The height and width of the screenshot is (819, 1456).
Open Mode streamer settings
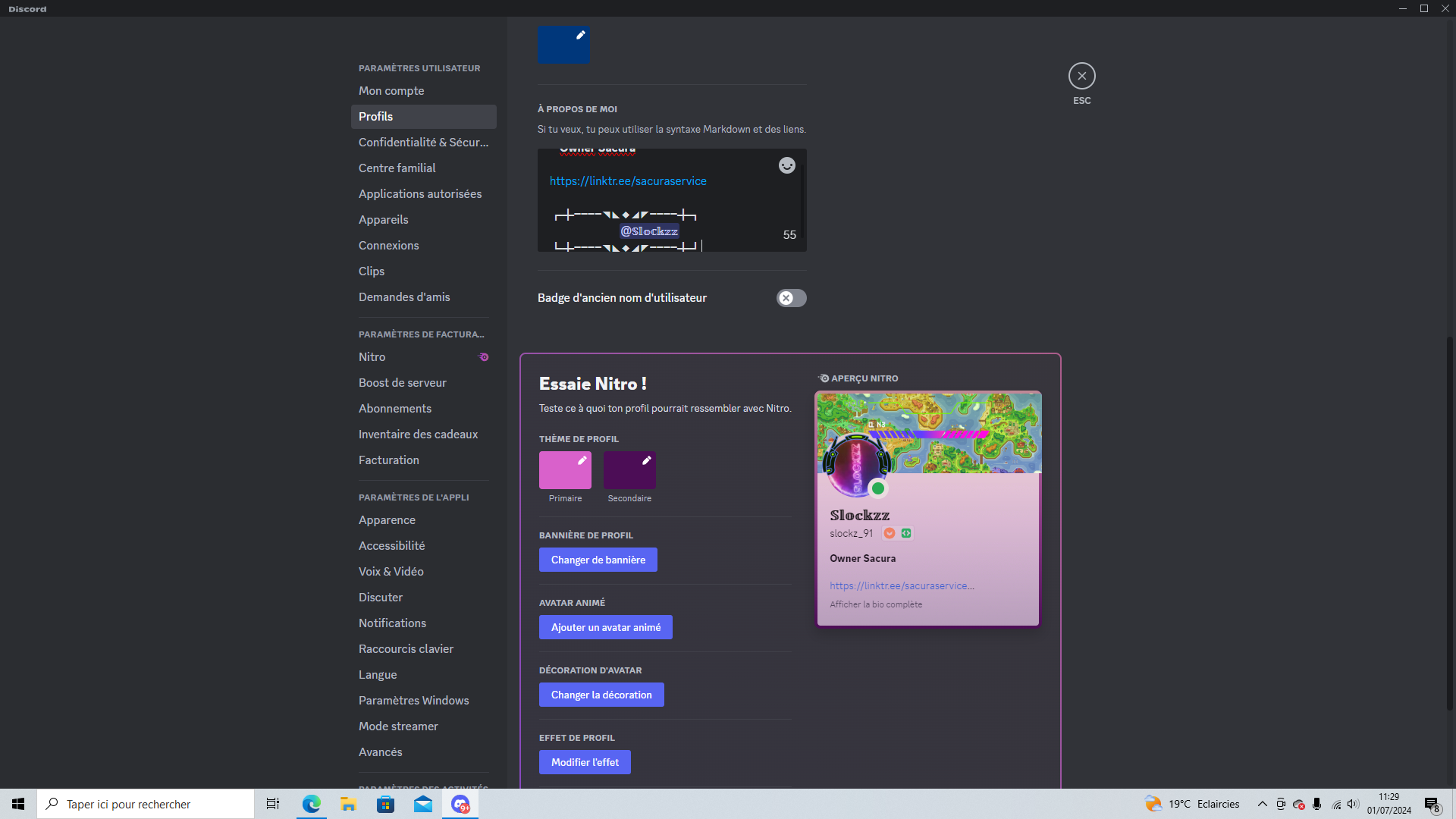(x=423, y=726)
